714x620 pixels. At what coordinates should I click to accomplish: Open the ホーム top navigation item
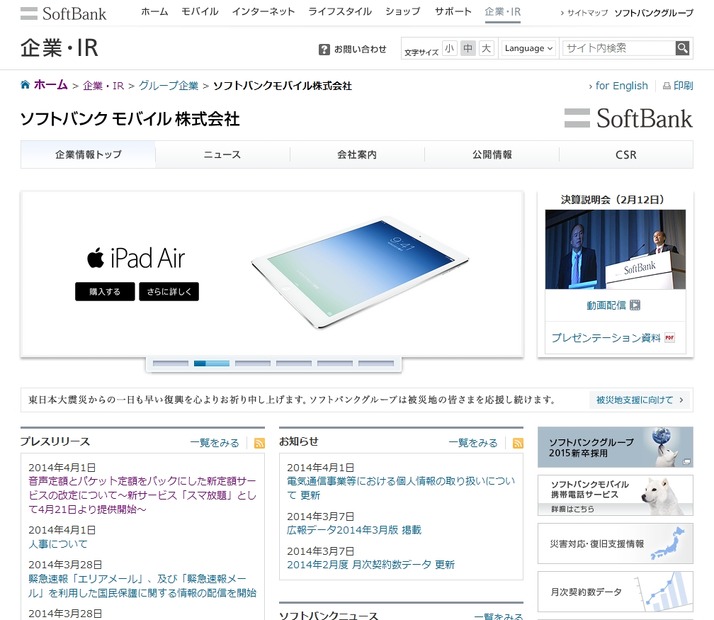point(154,12)
